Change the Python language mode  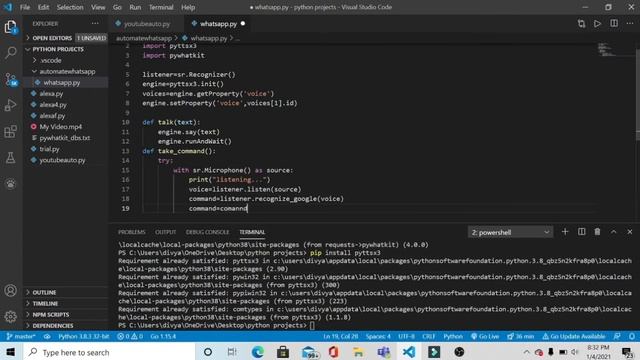(453, 336)
